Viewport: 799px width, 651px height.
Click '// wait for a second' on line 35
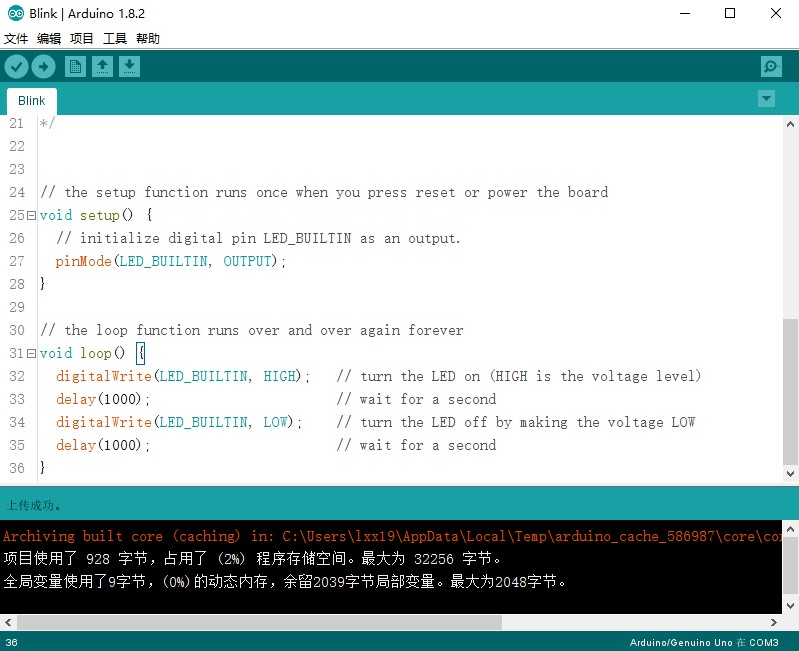[x=416, y=445]
